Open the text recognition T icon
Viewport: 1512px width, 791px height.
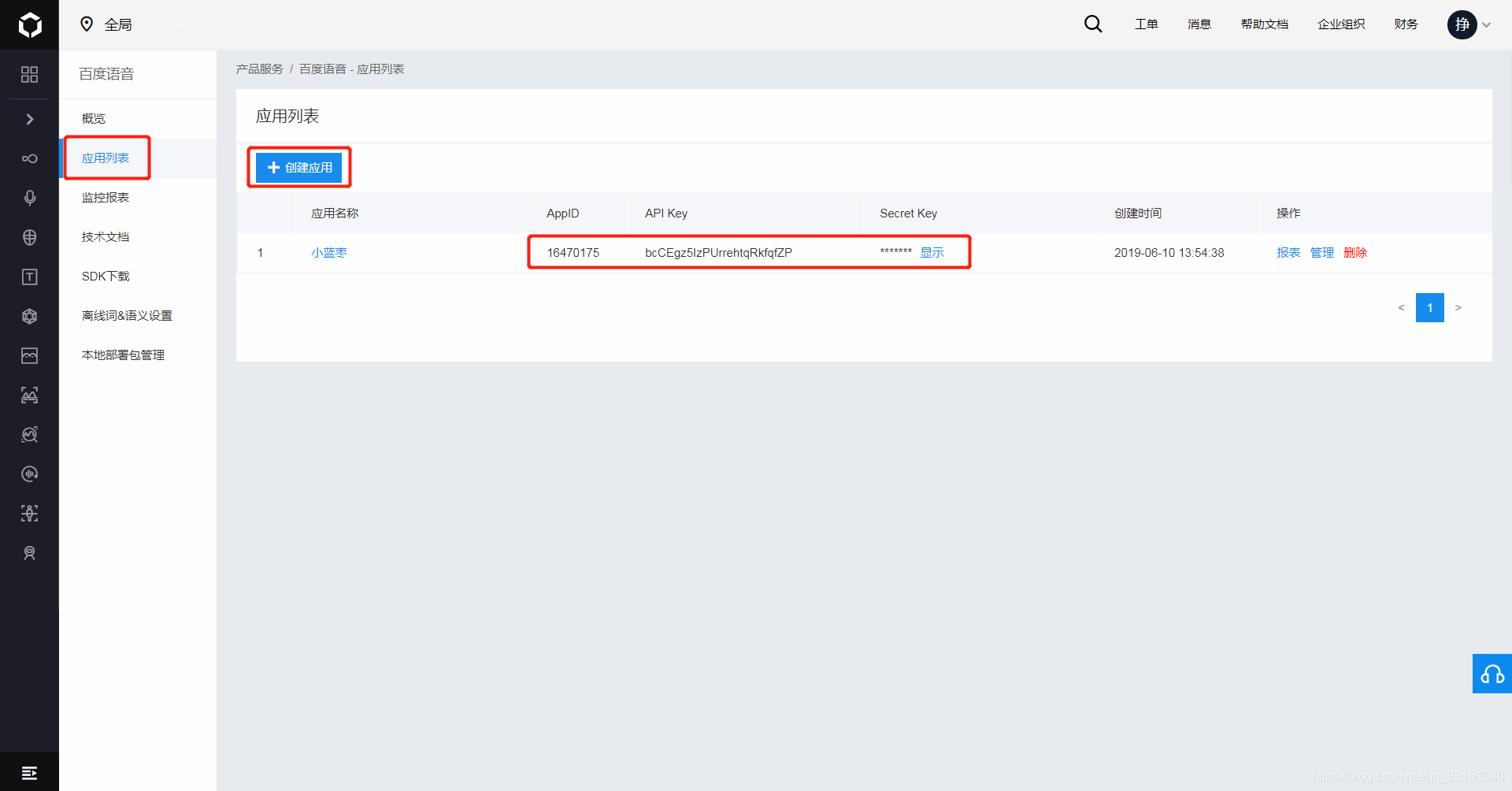pyautogui.click(x=30, y=277)
